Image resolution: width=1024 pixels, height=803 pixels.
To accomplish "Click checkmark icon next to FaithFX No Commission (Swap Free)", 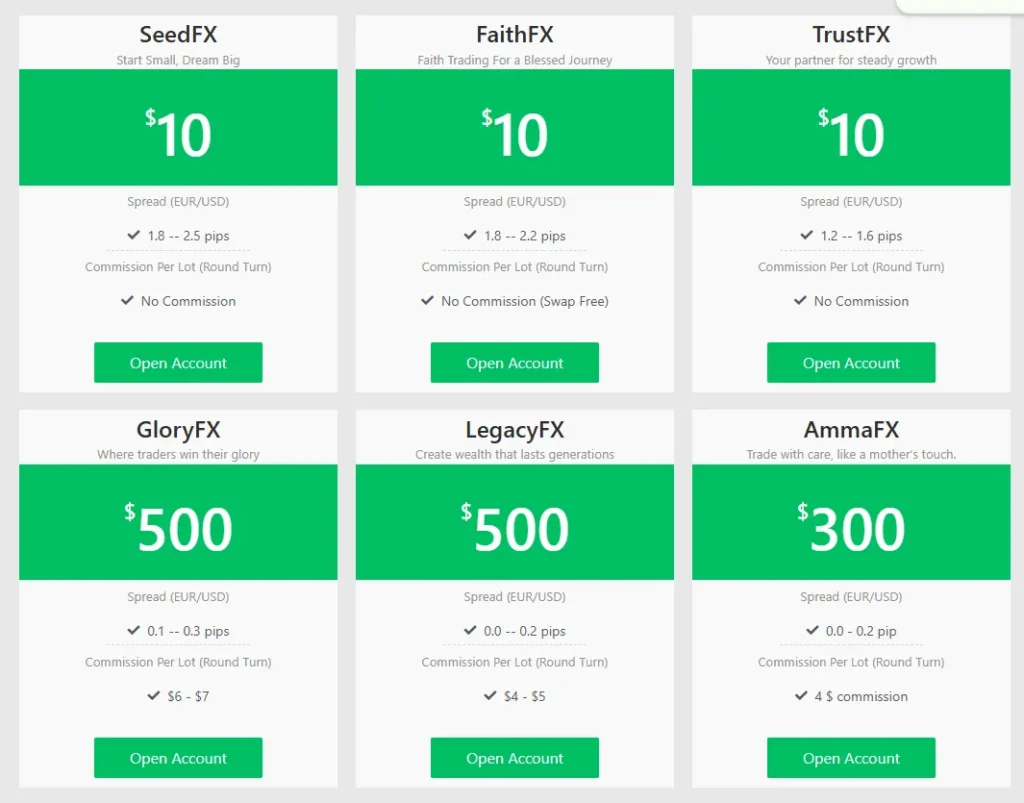I will tap(428, 300).
